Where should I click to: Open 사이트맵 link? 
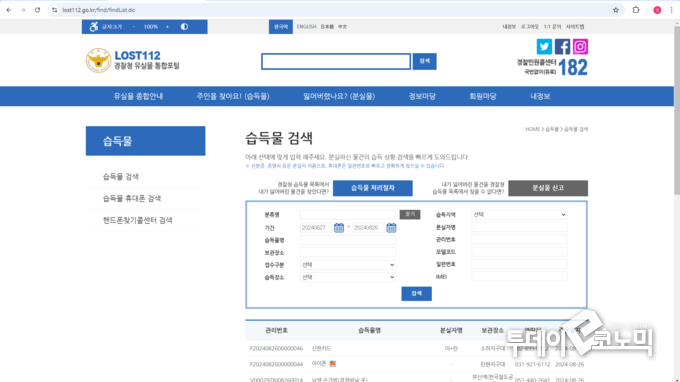[575, 26]
